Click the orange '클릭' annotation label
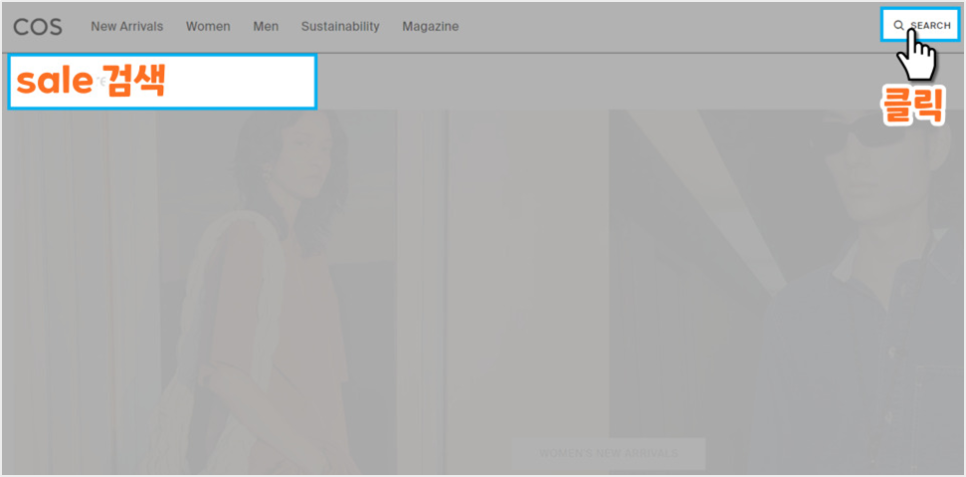The image size is (966, 477). 912,106
